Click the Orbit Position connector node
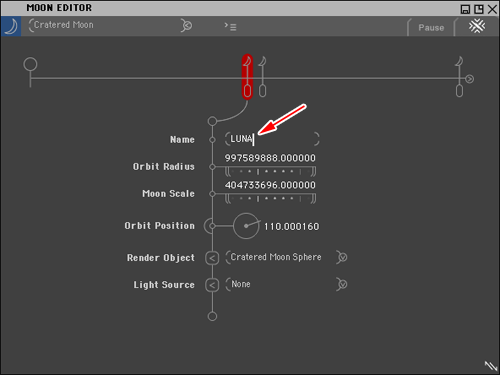500x375 pixels. (x=211, y=226)
